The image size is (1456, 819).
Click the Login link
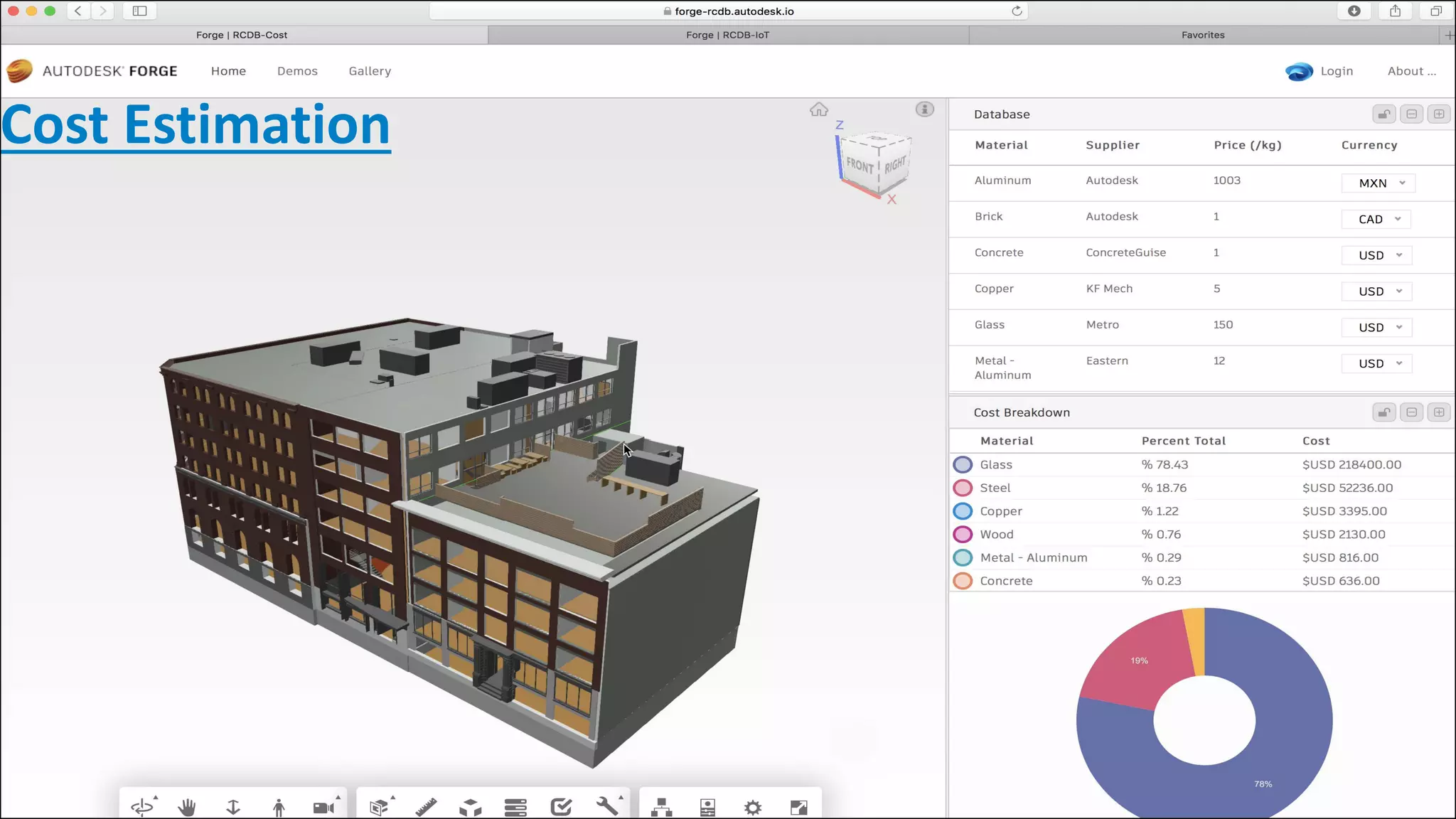tap(1337, 71)
